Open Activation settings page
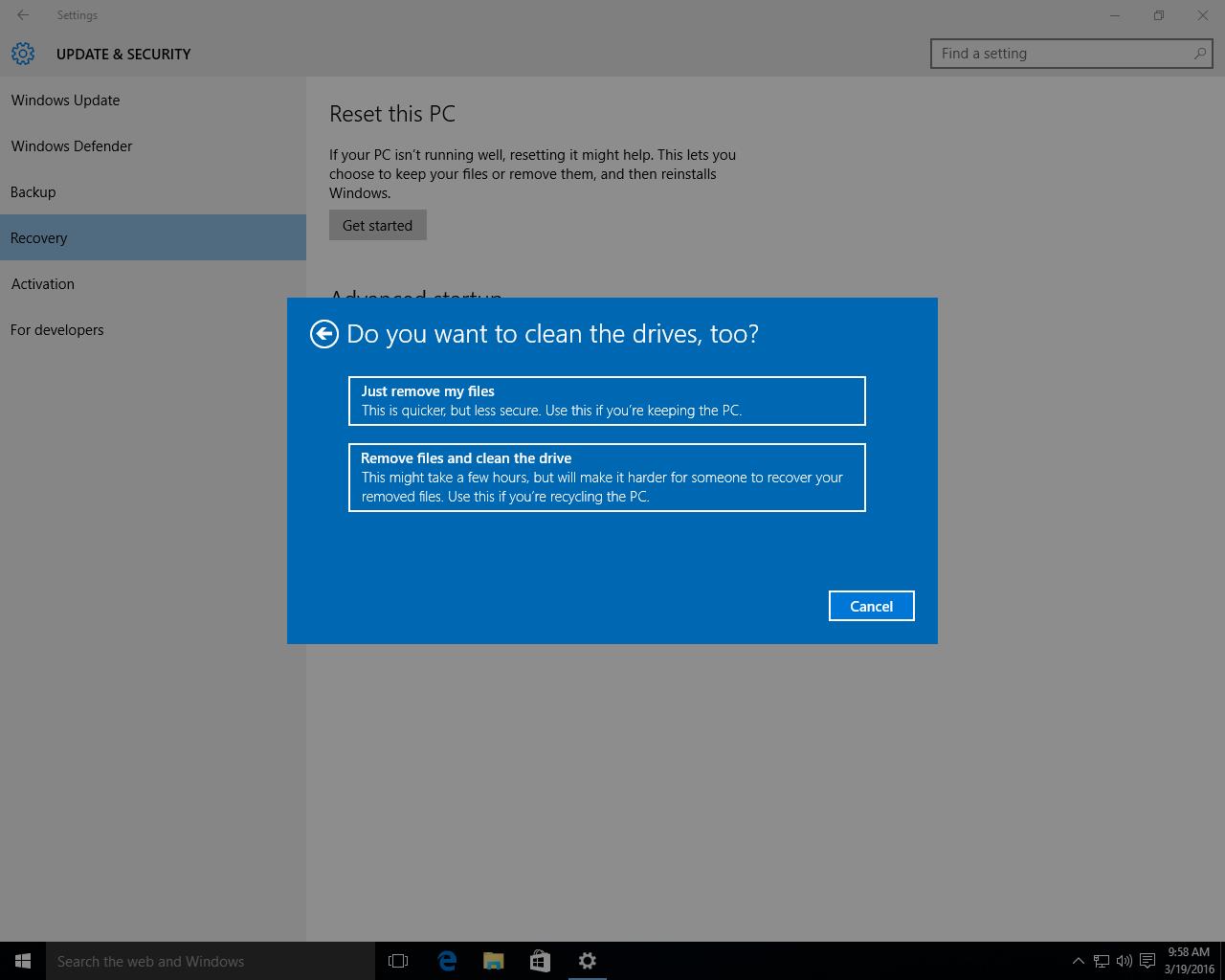Viewport: 1225px width, 980px height. (x=153, y=283)
